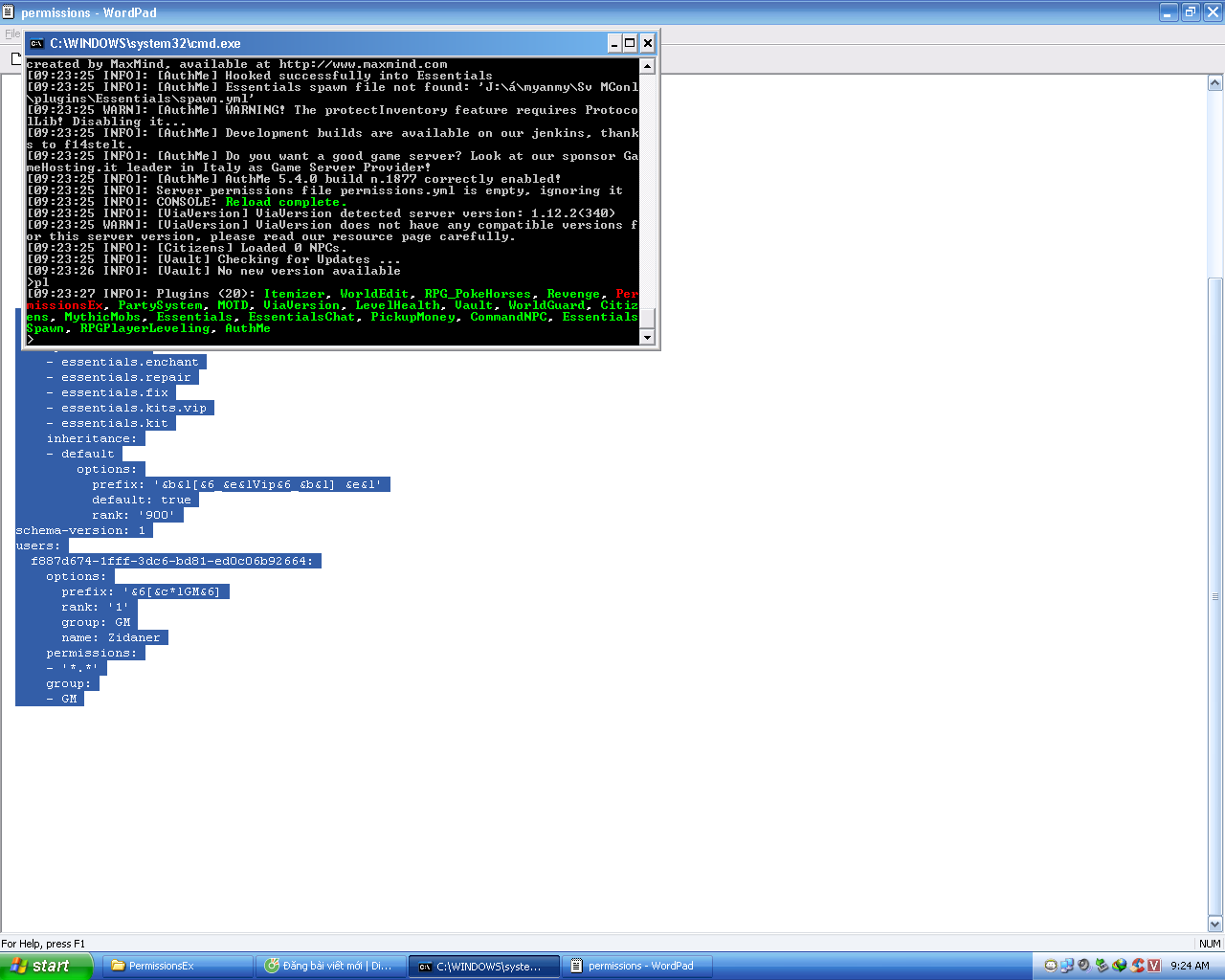Click the red V keyboard tray icon
This screenshot has height=980, width=1225.
click(x=1154, y=966)
